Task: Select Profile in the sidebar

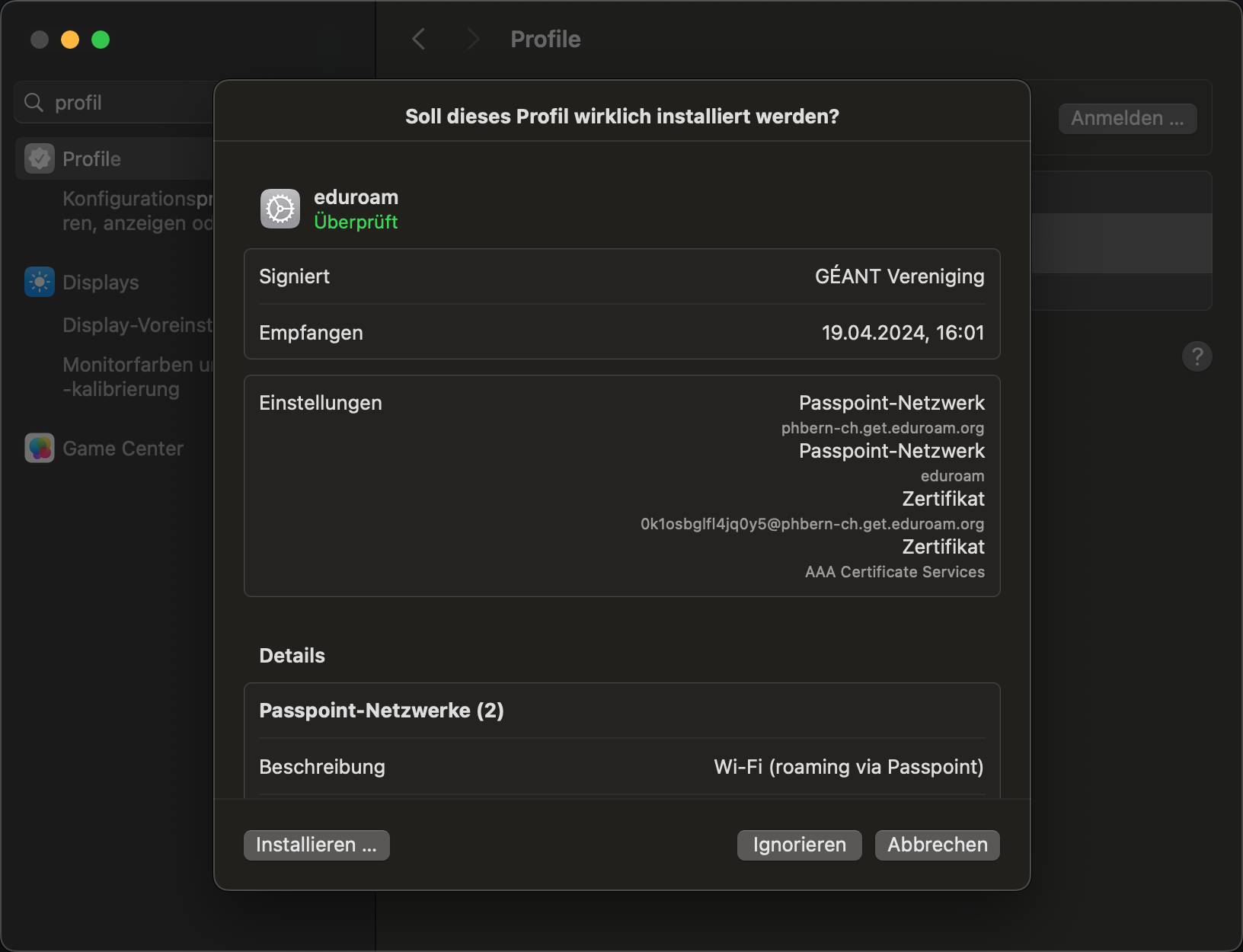Action: [x=92, y=158]
